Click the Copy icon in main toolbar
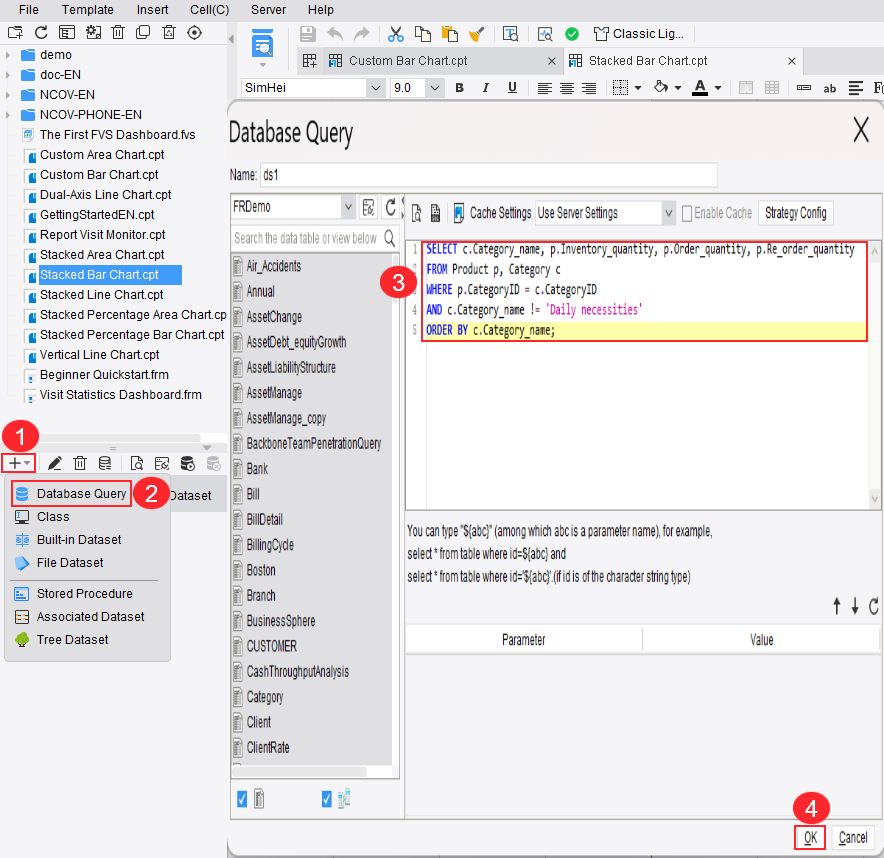Viewport: 884px width, 858px height. 422,34
